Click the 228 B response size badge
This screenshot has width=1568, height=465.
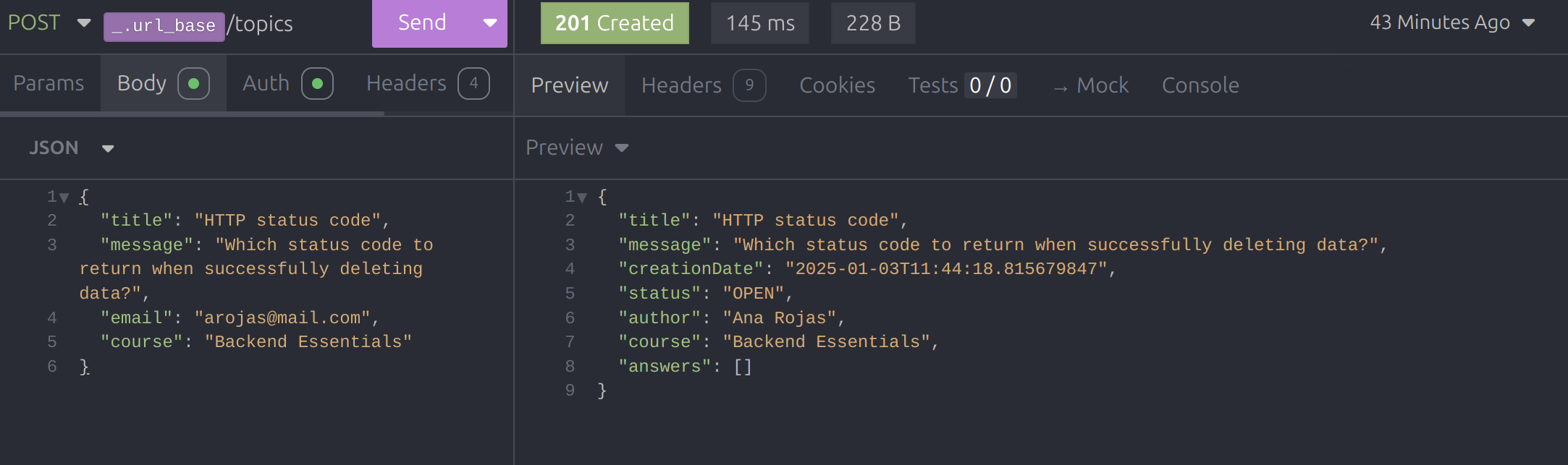[x=873, y=23]
